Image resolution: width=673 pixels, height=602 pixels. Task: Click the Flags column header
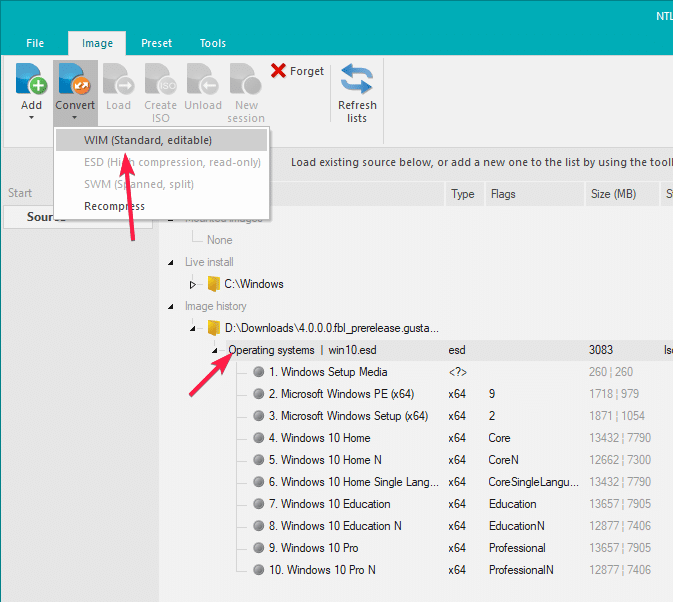[x=534, y=194]
